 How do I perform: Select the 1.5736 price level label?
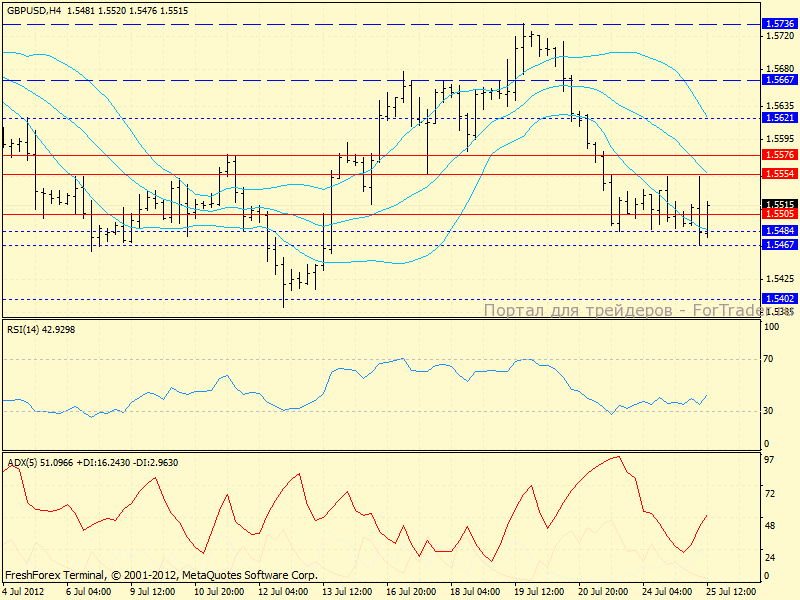tap(778, 23)
